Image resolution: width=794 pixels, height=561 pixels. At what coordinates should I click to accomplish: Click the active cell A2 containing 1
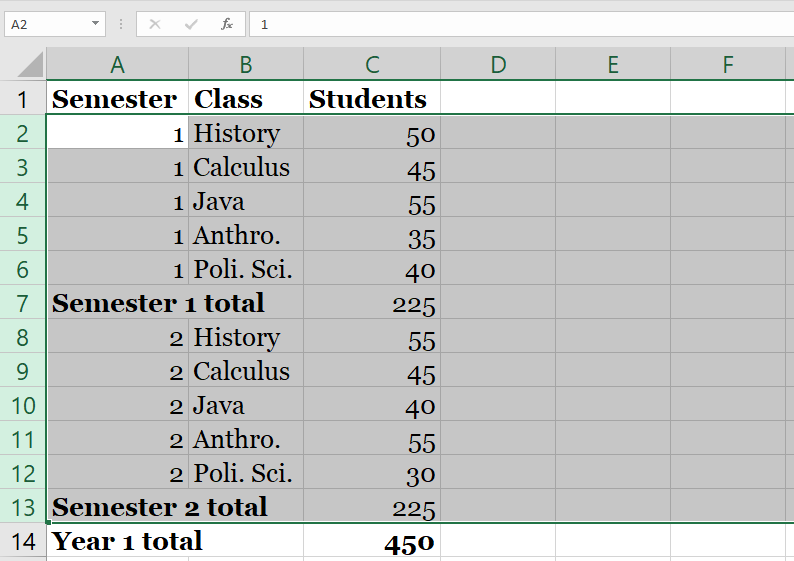pos(117,133)
